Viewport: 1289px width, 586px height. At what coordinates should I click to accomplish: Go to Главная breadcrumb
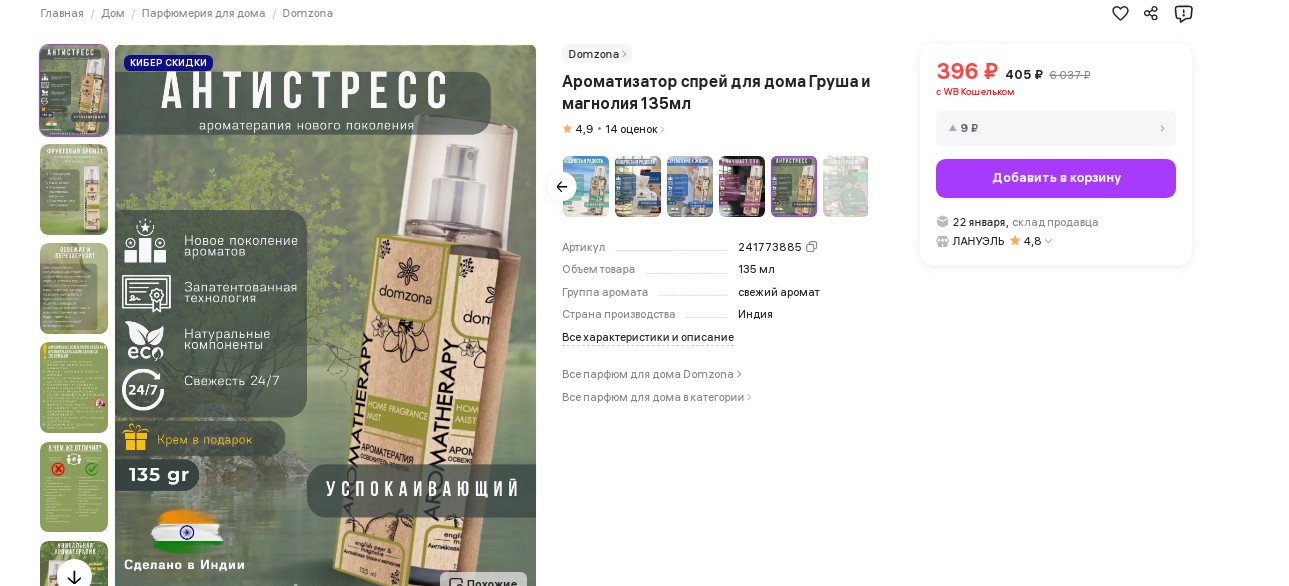(62, 13)
